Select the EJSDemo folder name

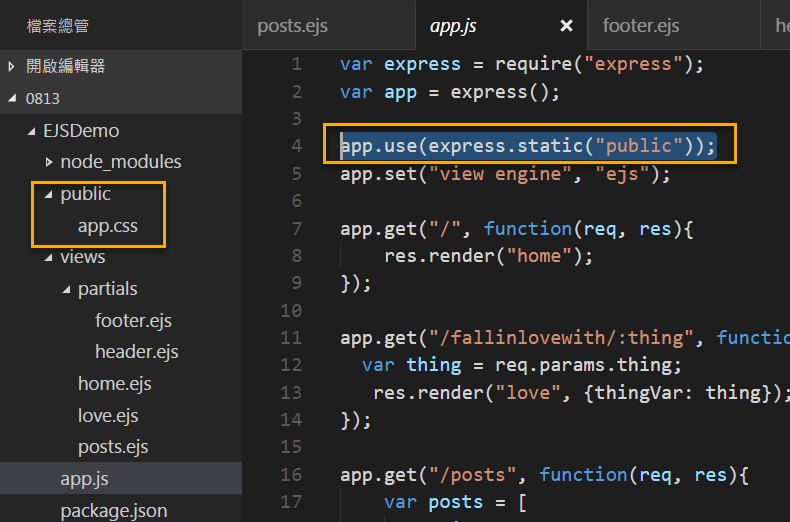(x=81, y=131)
